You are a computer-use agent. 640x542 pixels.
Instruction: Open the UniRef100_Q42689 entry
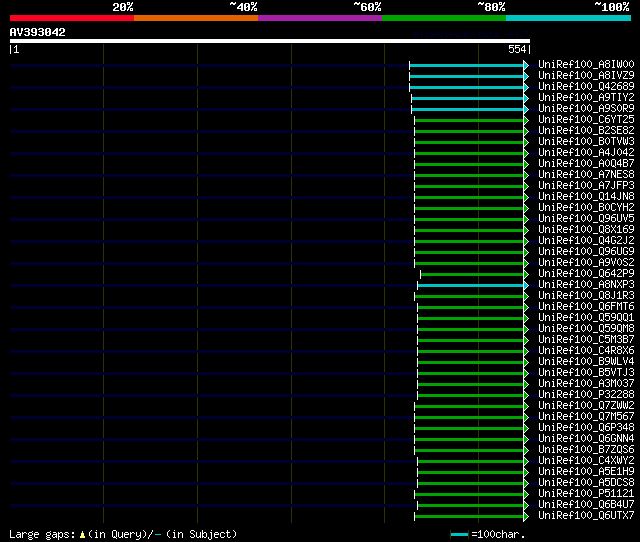click(x=586, y=87)
